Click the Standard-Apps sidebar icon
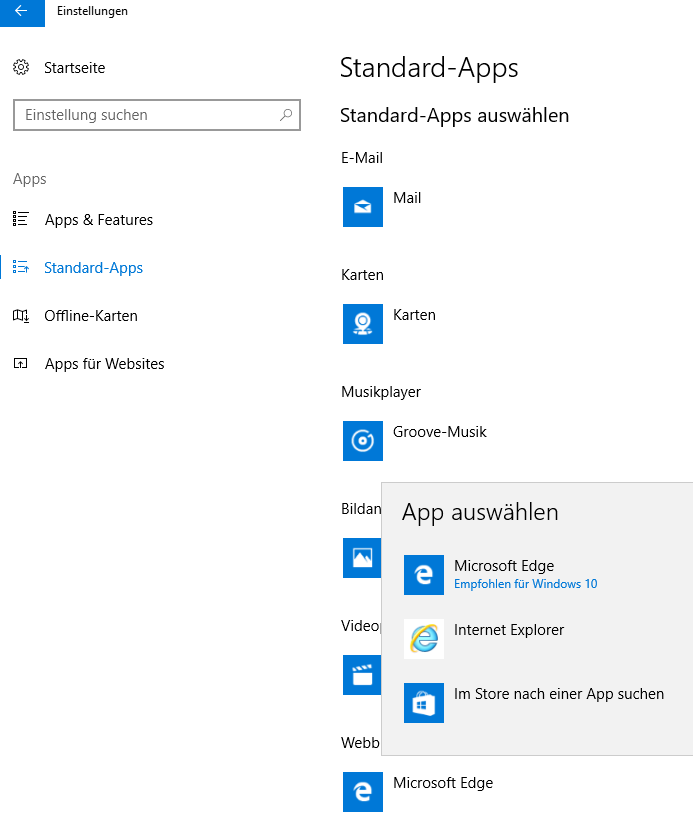Viewport: 693px width, 827px height. pyautogui.click(x=21, y=267)
